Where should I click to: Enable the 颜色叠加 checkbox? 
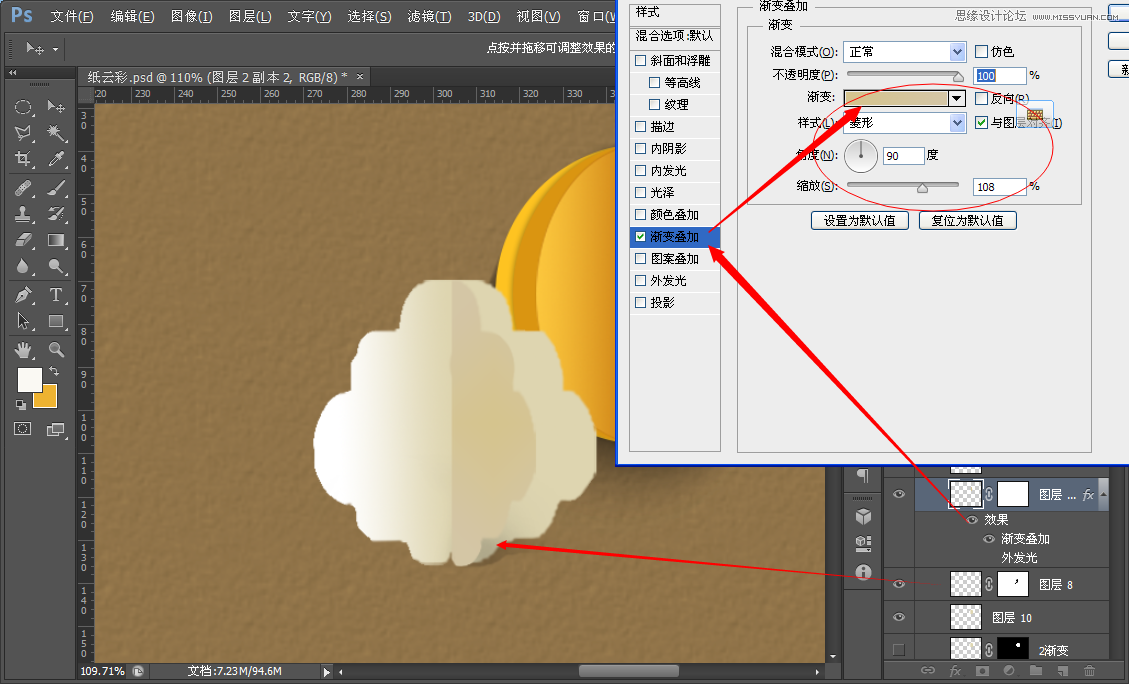pyautogui.click(x=640, y=215)
